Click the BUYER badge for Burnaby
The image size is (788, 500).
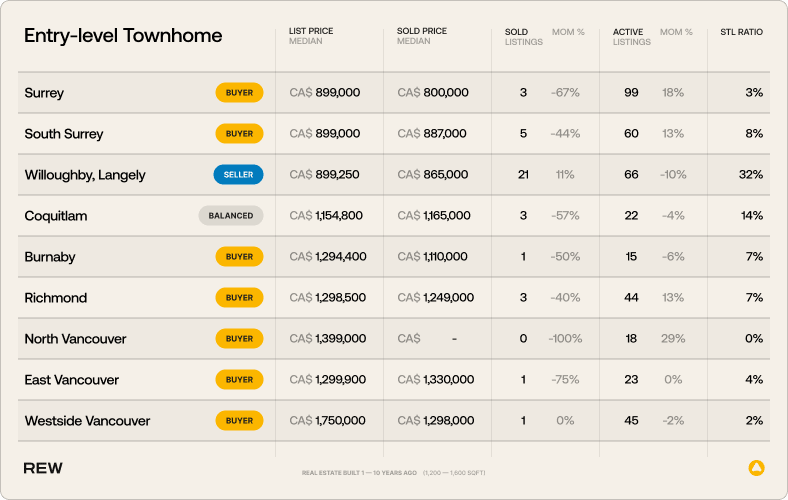[x=239, y=256]
